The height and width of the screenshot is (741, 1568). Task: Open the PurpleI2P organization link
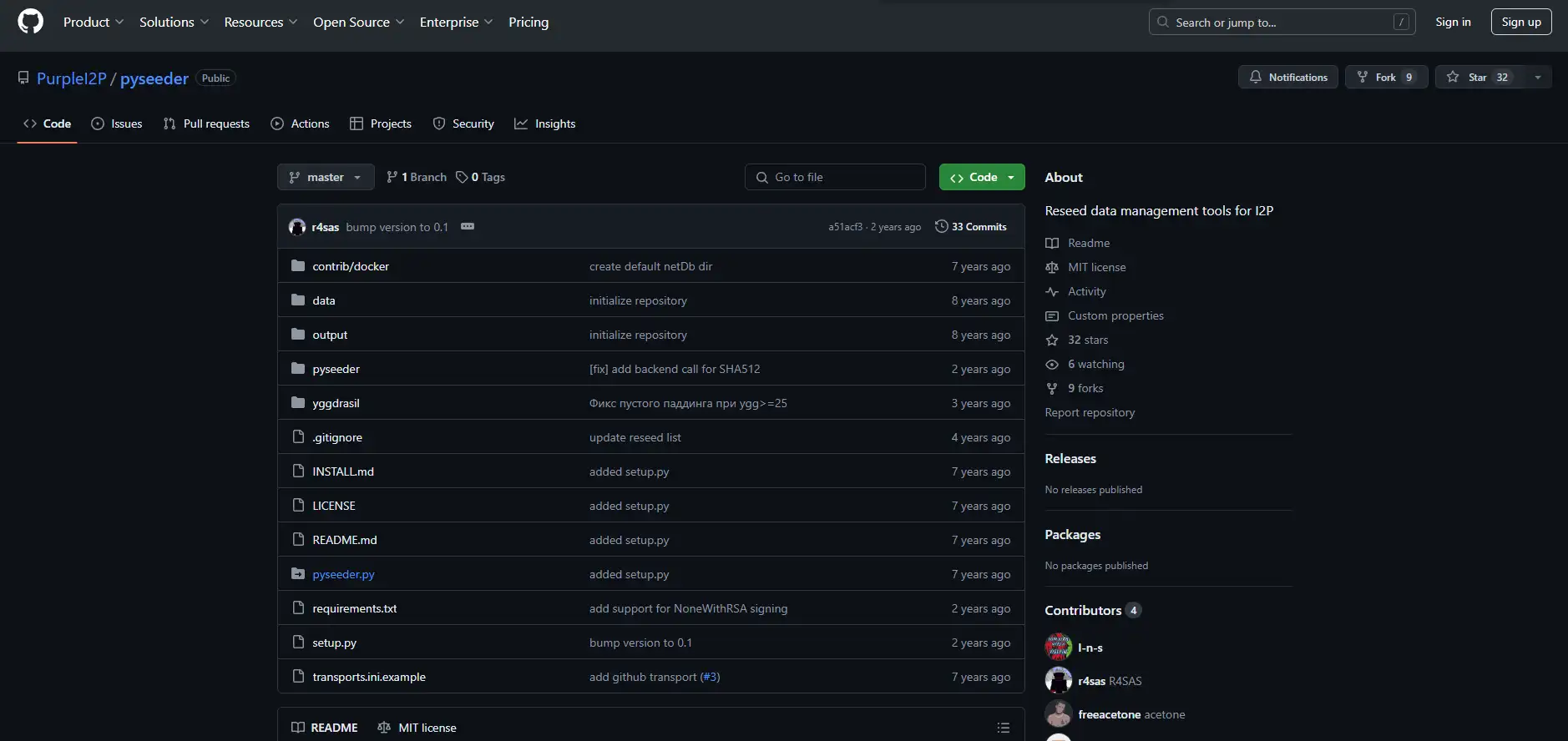tap(72, 78)
